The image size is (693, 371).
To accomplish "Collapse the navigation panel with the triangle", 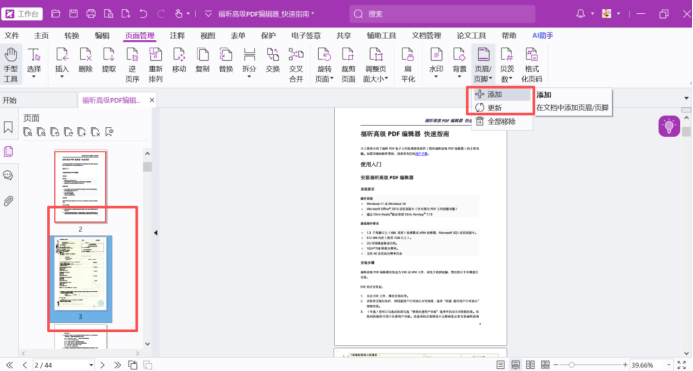I will [x=156, y=233].
